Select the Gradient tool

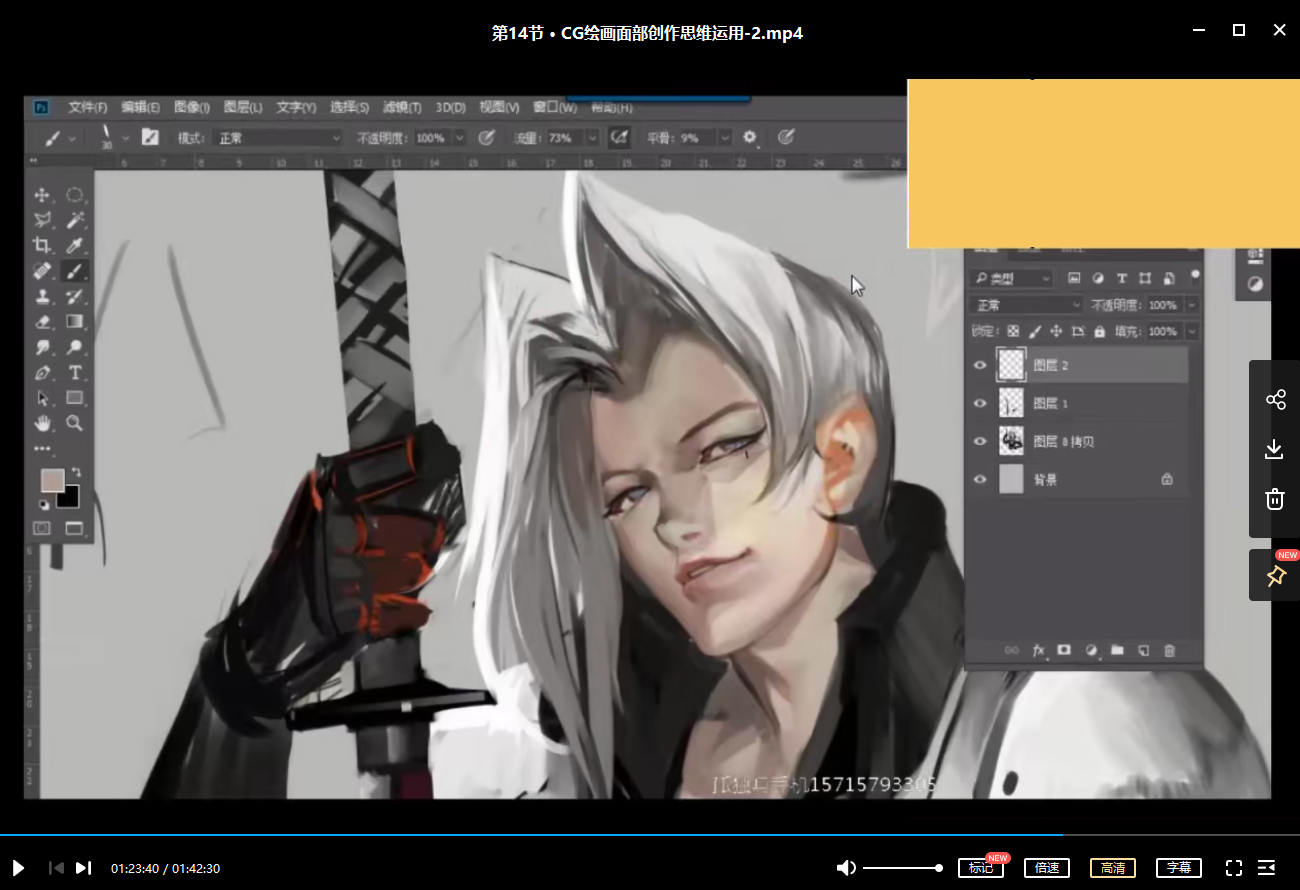click(74, 322)
